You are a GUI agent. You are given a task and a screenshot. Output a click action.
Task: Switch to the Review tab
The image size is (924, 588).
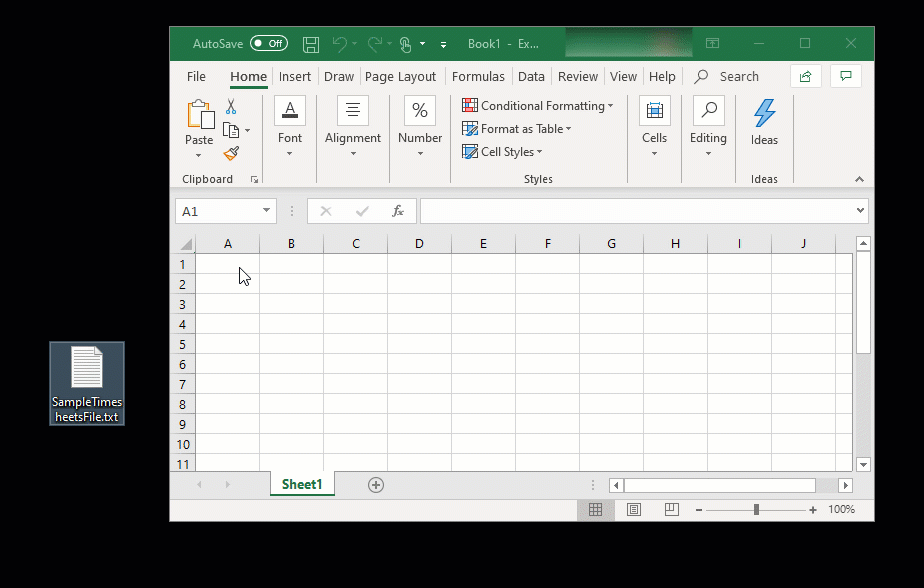(x=578, y=77)
